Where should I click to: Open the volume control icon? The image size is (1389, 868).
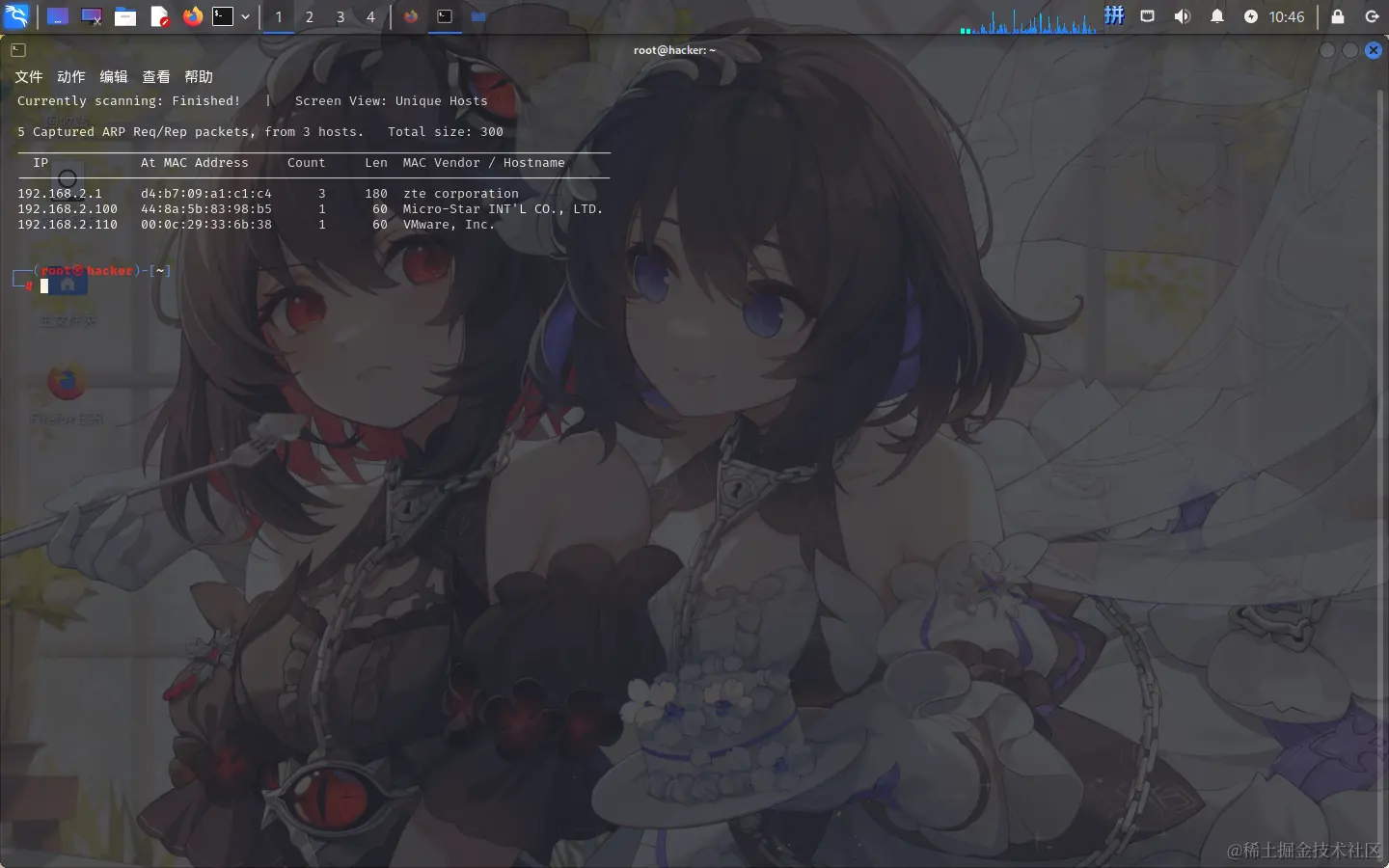point(1183,16)
